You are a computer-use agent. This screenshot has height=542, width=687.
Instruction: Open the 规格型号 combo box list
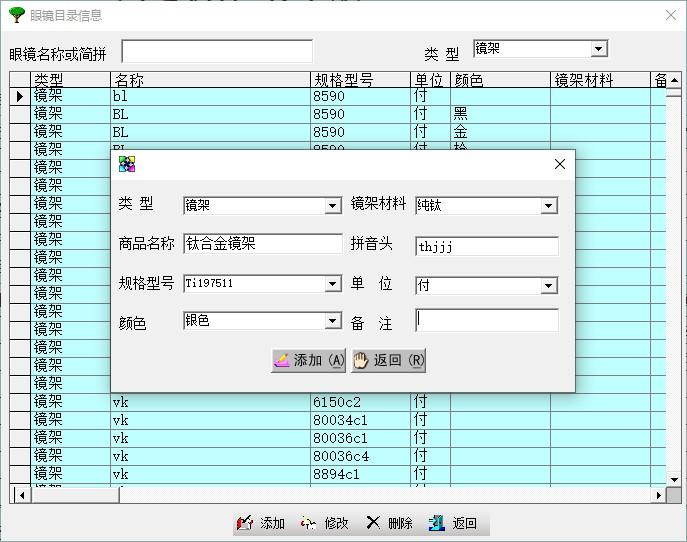point(333,284)
